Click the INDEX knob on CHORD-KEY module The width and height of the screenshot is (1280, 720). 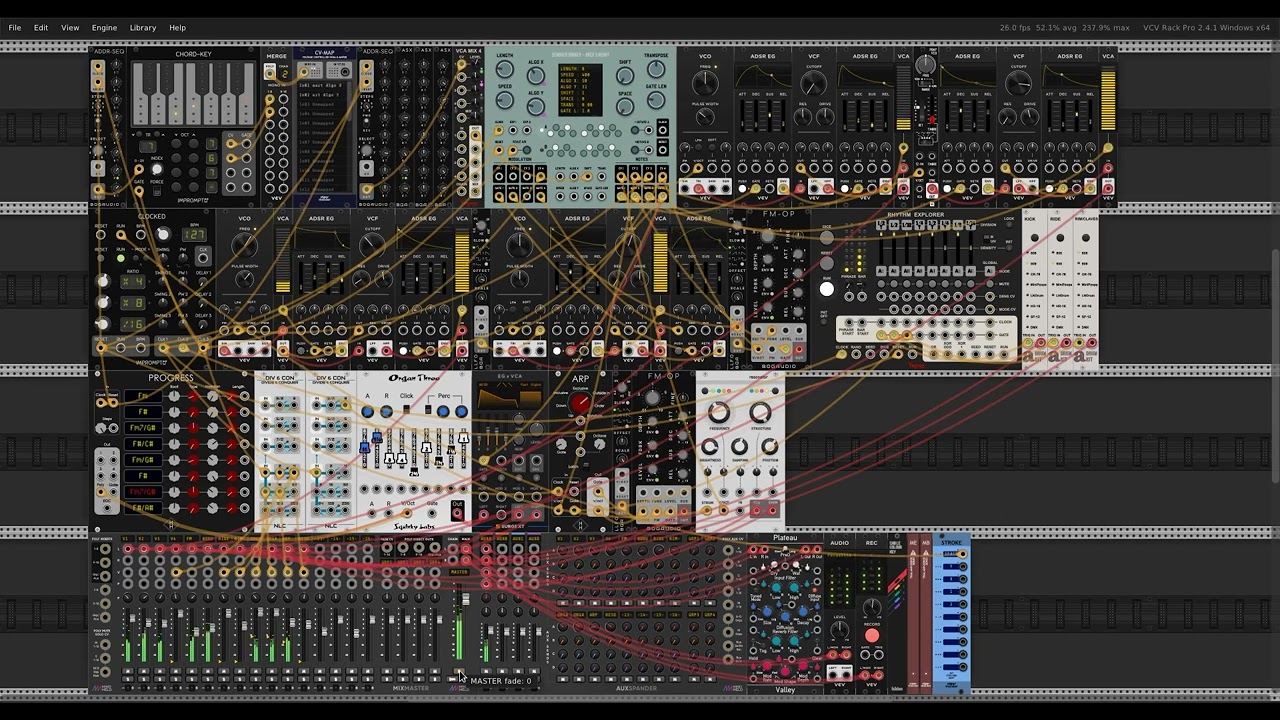click(156, 169)
